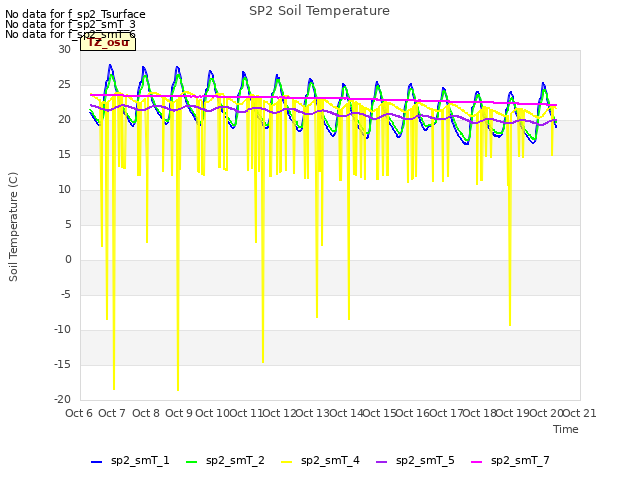
Task: Toggle sp2_smT_4 series in legend
Action: click(x=320, y=461)
